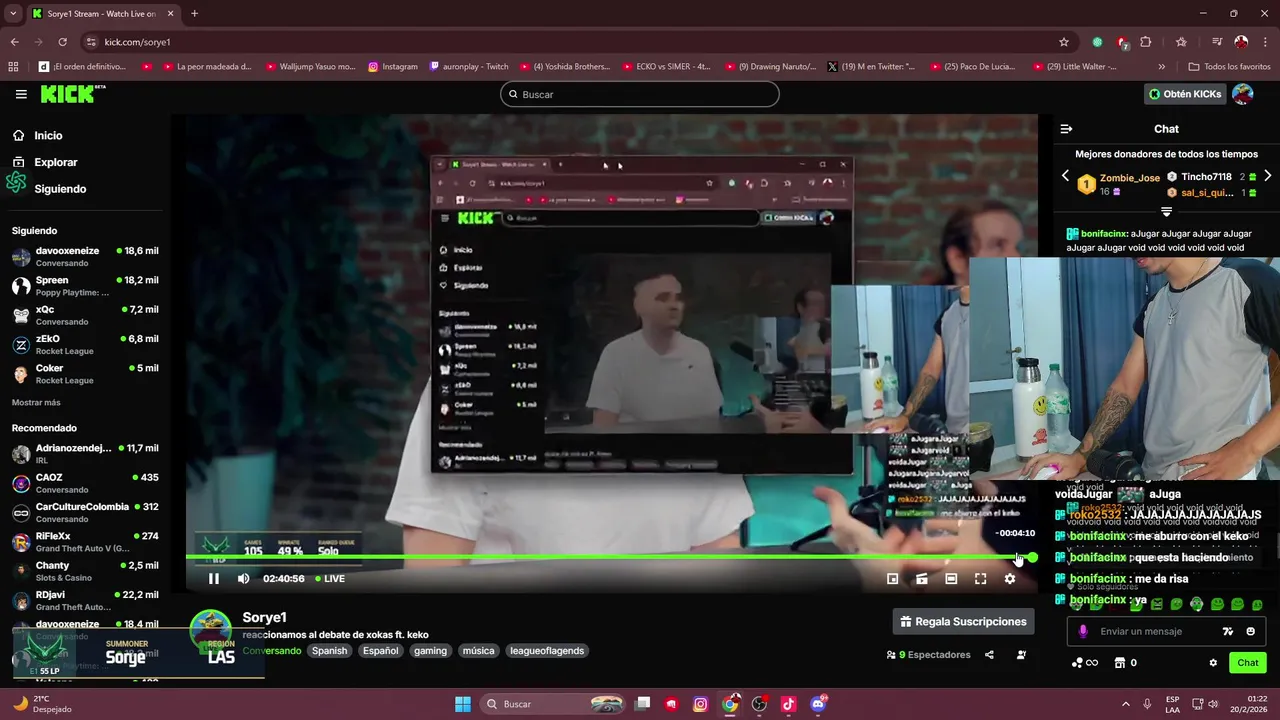This screenshot has height=720, width=1280.
Task: Select the gaming tag
Action: click(x=430, y=650)
